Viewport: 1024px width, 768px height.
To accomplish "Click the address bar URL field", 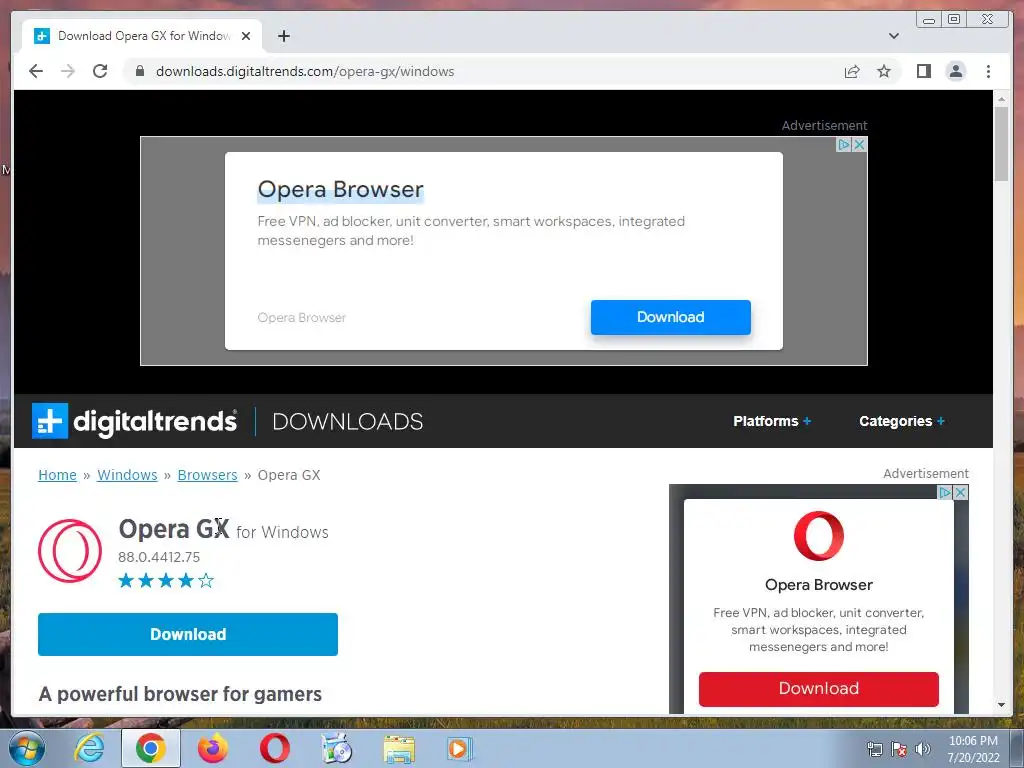I will pyautogui.click(x=483, y=71).
